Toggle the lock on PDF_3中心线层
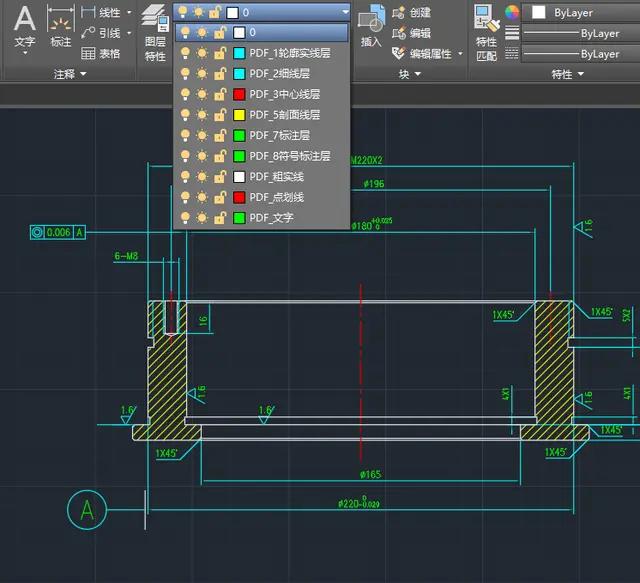Screen dimensions: 640x583 (x=218, y=94)
